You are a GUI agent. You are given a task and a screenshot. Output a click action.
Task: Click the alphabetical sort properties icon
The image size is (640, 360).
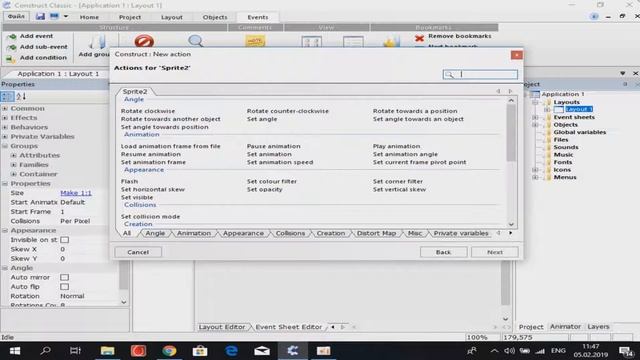click(x=21, y=96)
